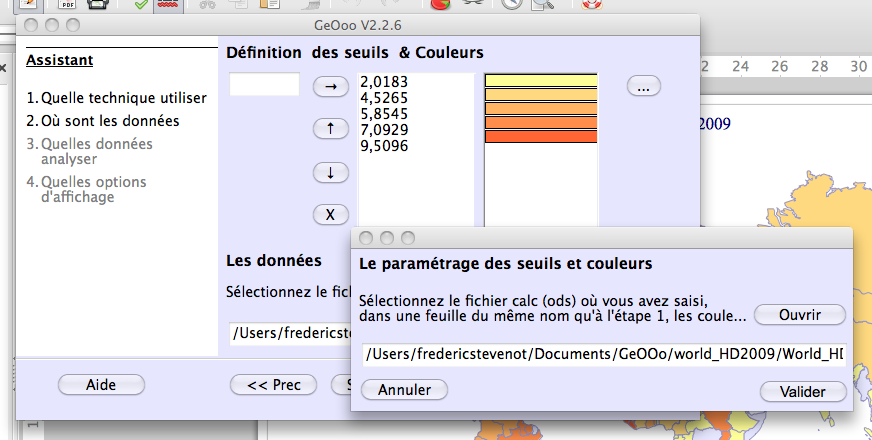Click the red-orange fifth color swatch

tap(541, 136)
